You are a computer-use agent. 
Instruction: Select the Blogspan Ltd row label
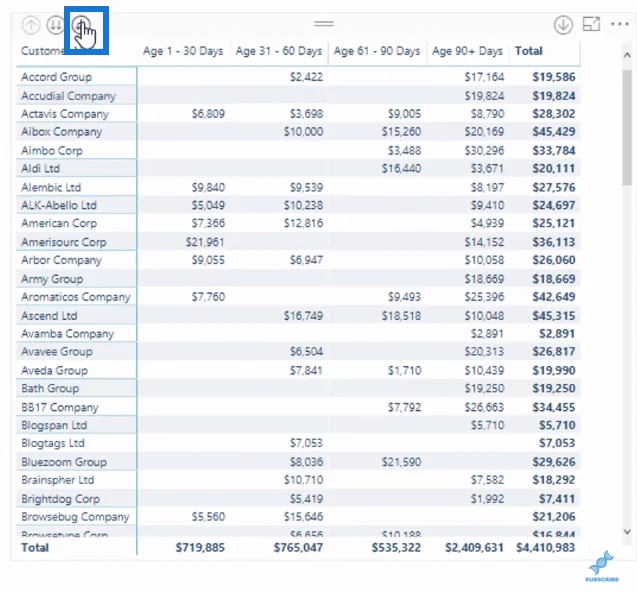point(54,425)
